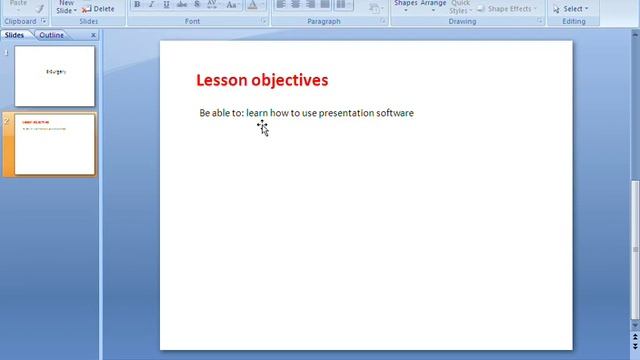Screen dimensions: 640x360
Task: Open Change Case dropdown
Action: click(x=232, y=4)
